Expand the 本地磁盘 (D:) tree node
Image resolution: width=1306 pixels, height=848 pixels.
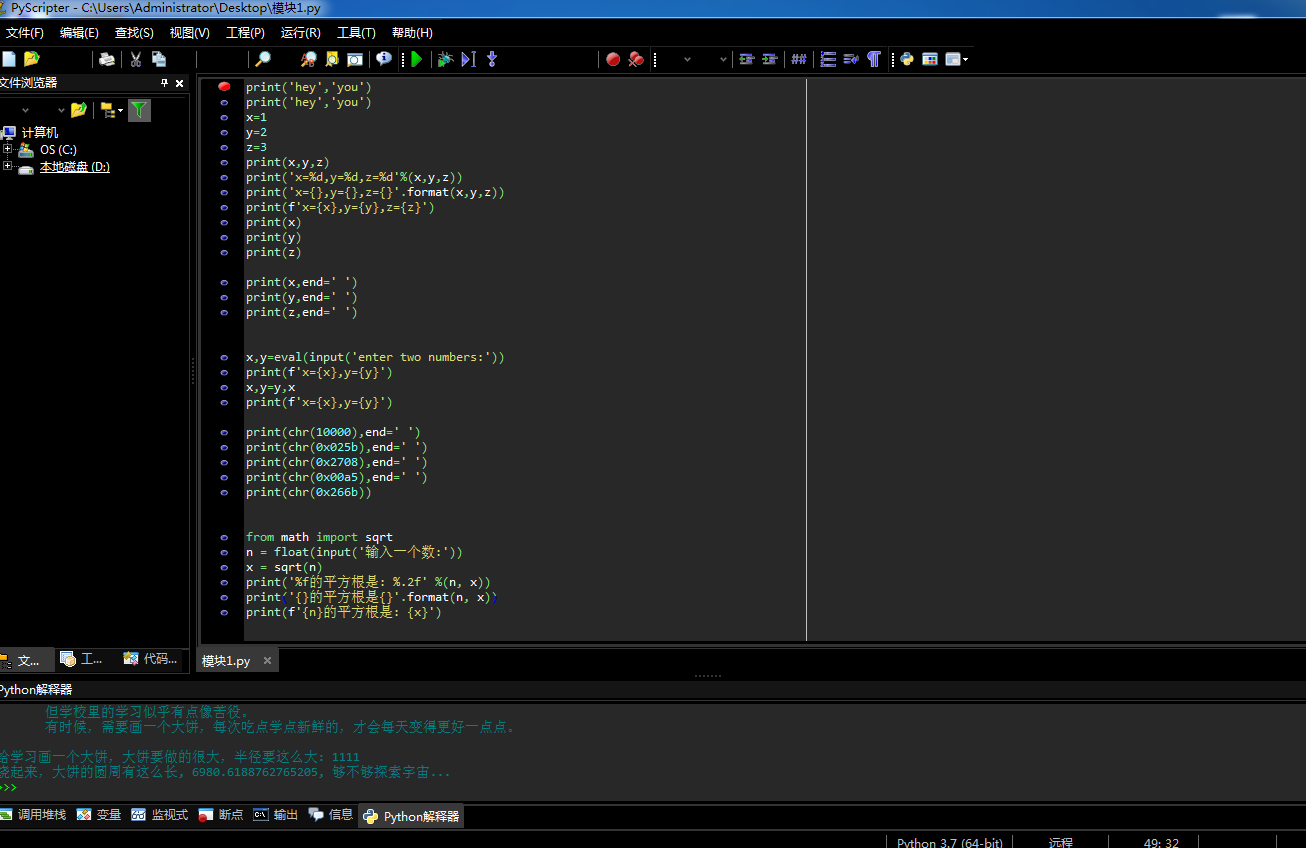tap(8, 166)
